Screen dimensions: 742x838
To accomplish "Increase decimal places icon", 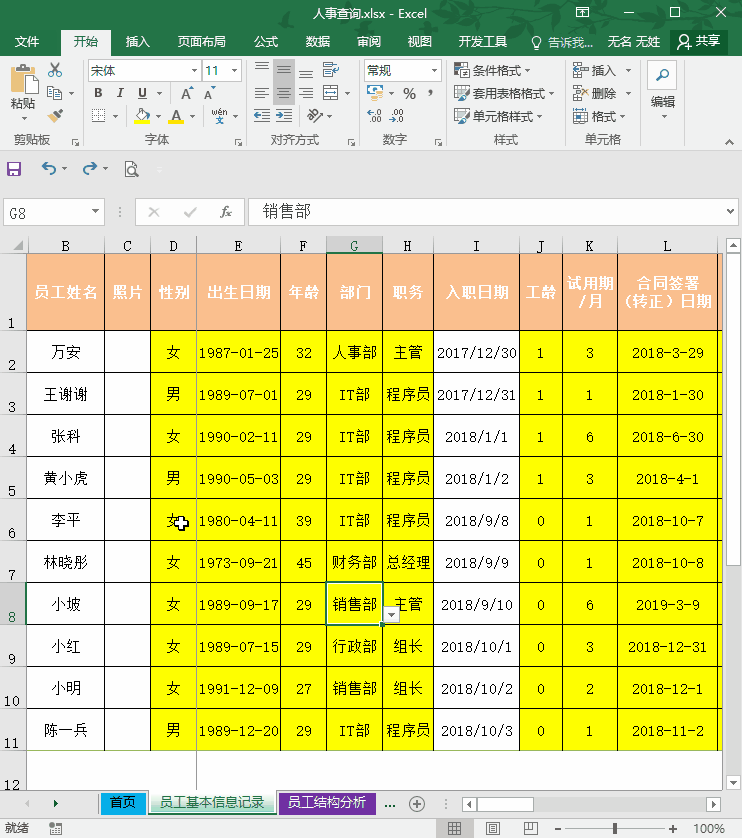I will 374,115.
